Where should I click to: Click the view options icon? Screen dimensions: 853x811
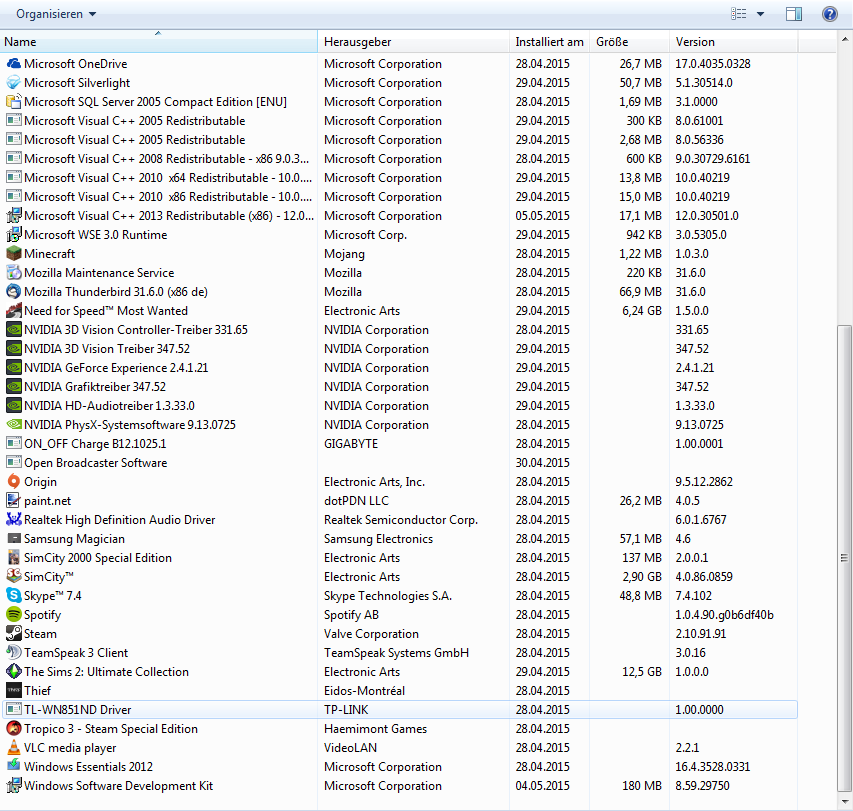coord(738,14)
